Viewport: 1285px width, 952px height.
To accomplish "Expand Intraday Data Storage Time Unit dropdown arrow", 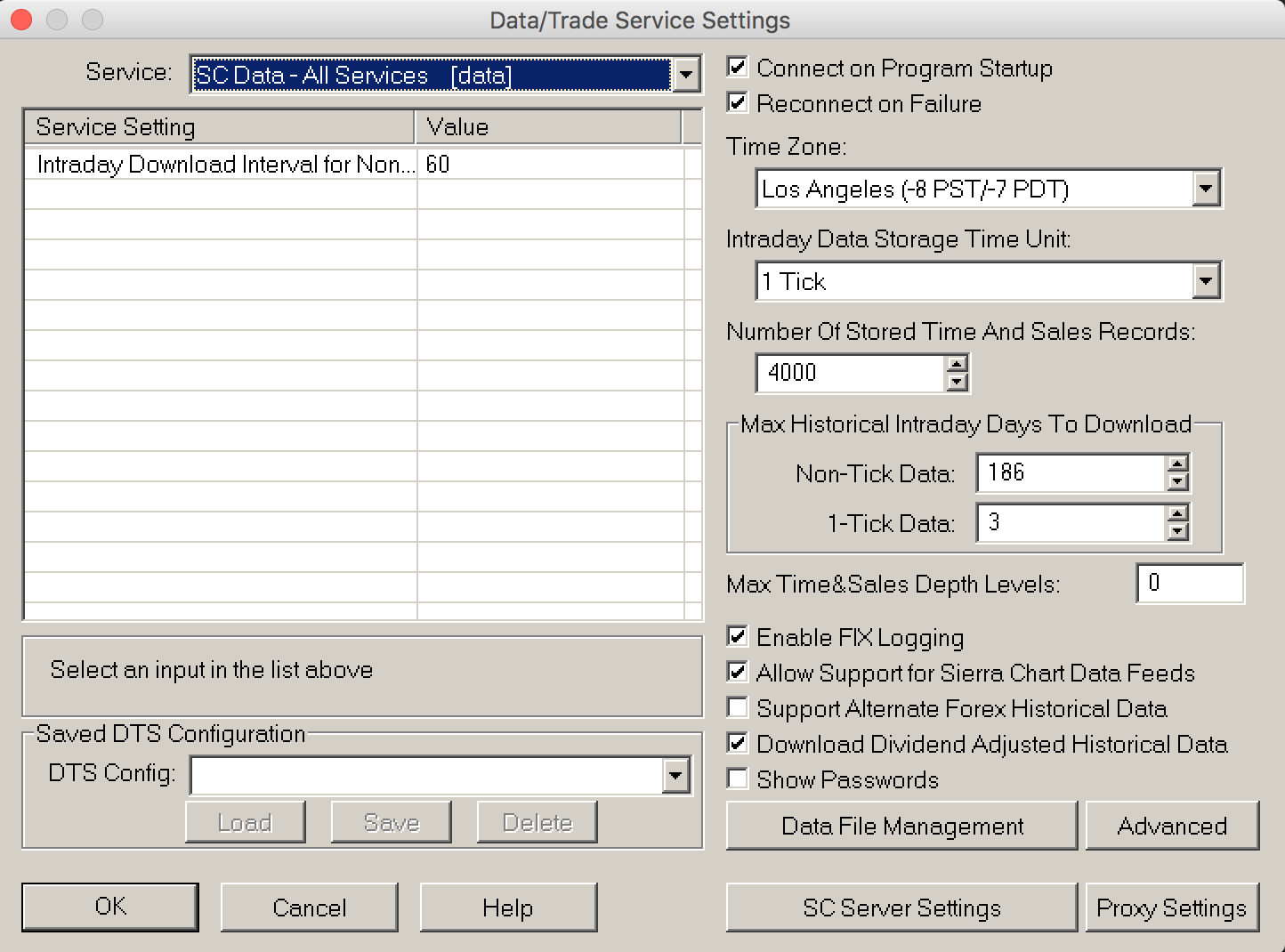I will point(1206,281).
